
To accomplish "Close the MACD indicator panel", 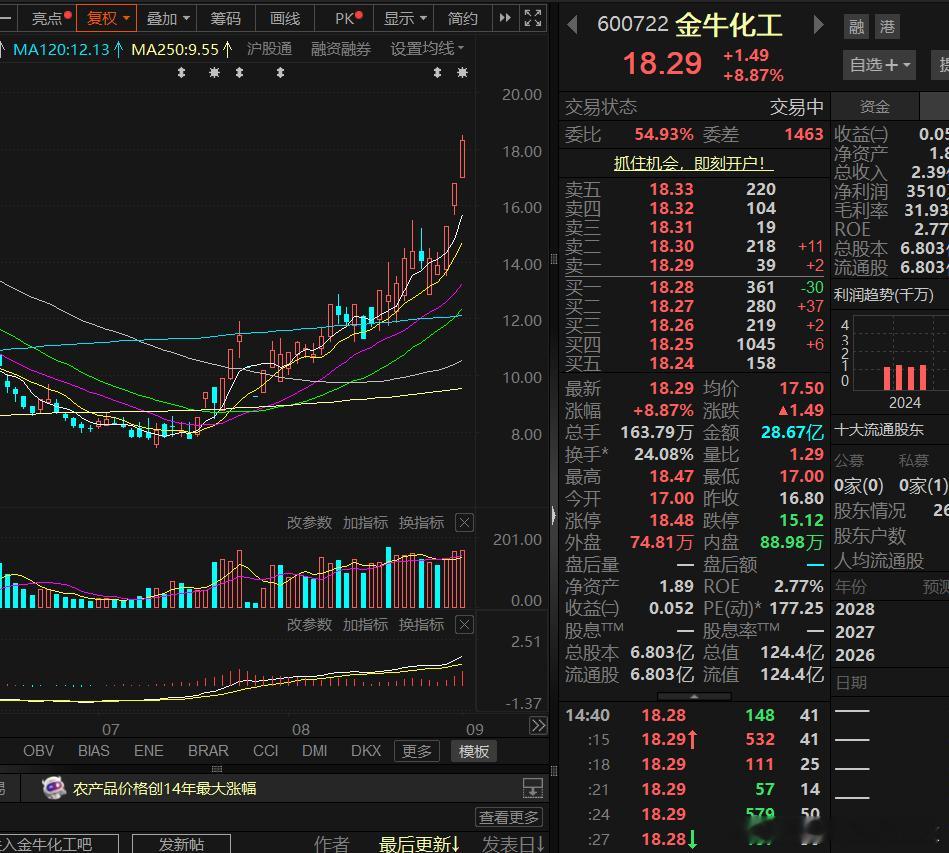I will pyautogui.click(x=464, y=624).
